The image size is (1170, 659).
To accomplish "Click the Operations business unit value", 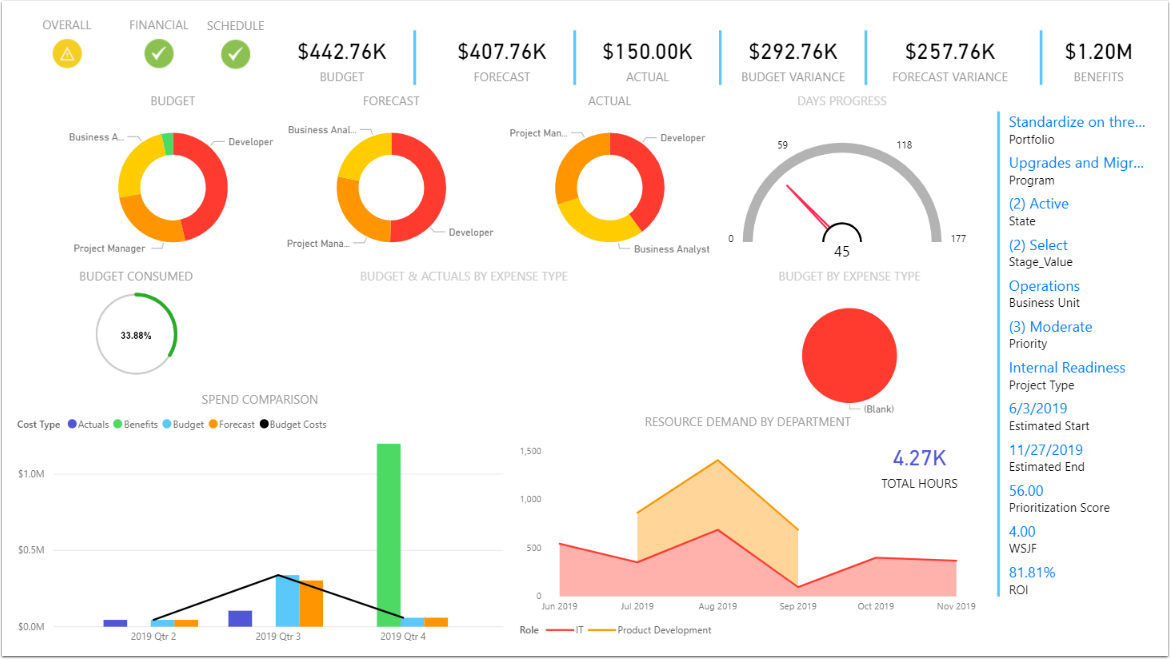I will point(1044,286).
